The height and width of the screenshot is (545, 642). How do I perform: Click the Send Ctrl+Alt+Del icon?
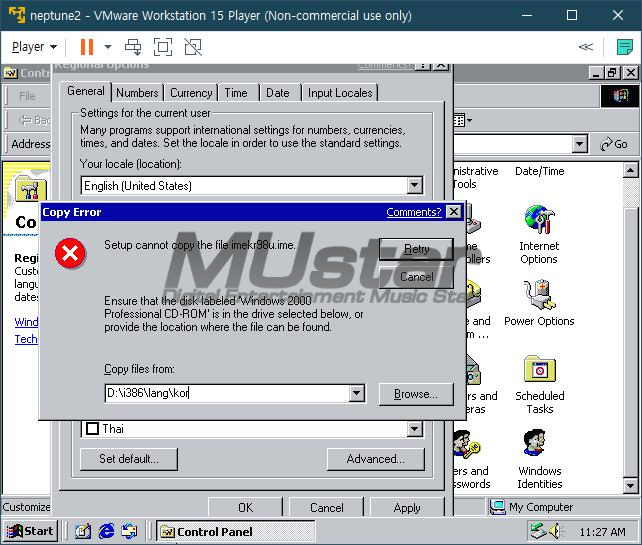133,47
